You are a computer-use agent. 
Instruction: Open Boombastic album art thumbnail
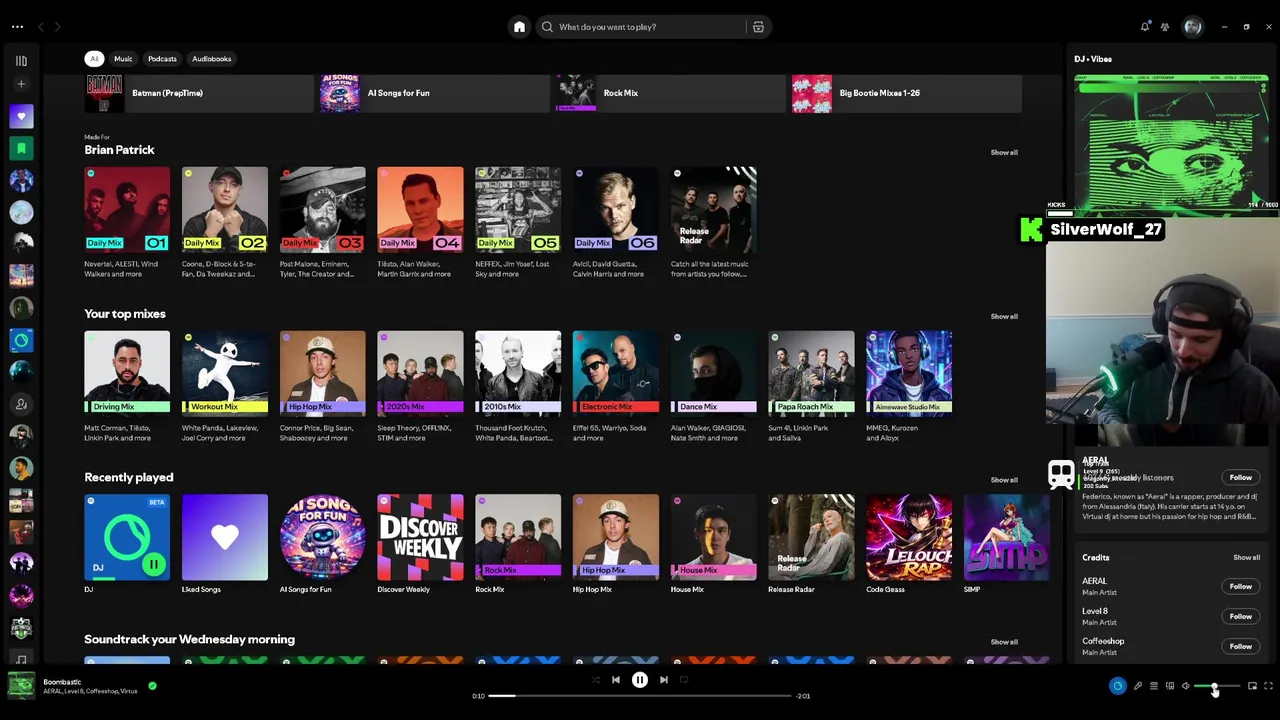(21, 686)
